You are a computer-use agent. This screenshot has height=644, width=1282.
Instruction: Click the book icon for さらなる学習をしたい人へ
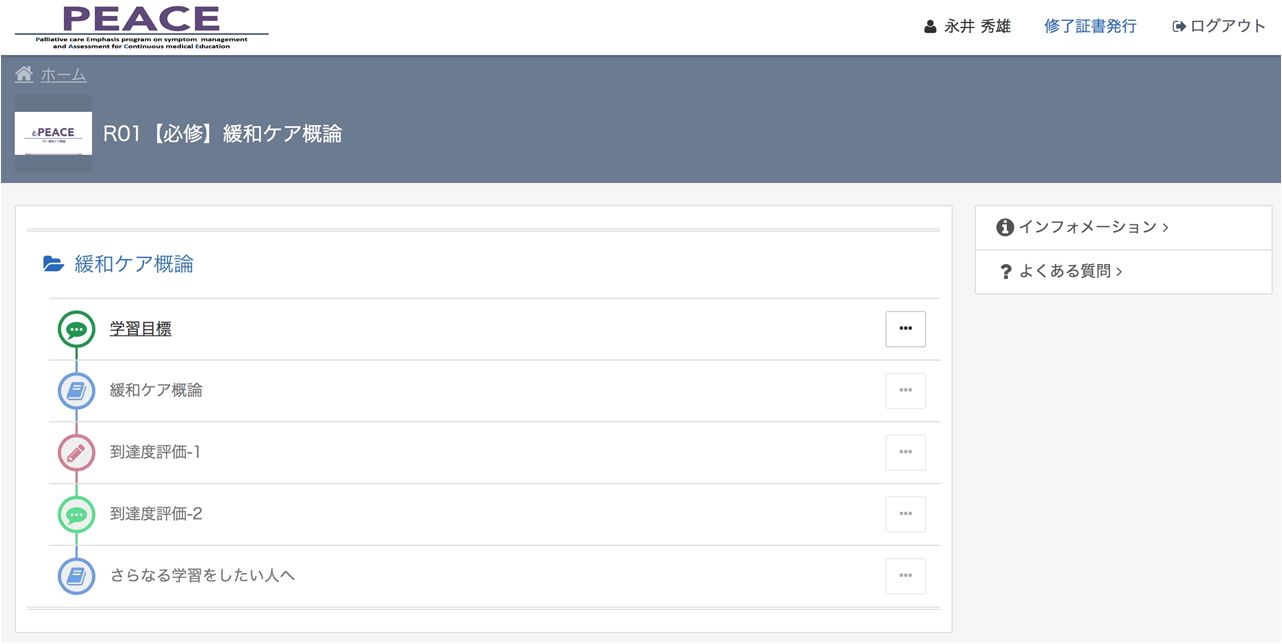tap(76, 577)
